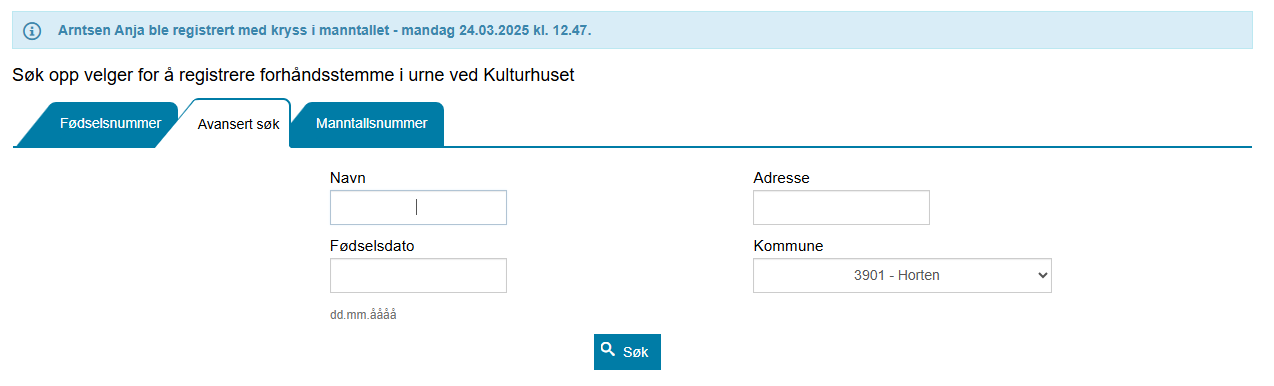Click the info icon in the notification banner

[x=32, y=30]
